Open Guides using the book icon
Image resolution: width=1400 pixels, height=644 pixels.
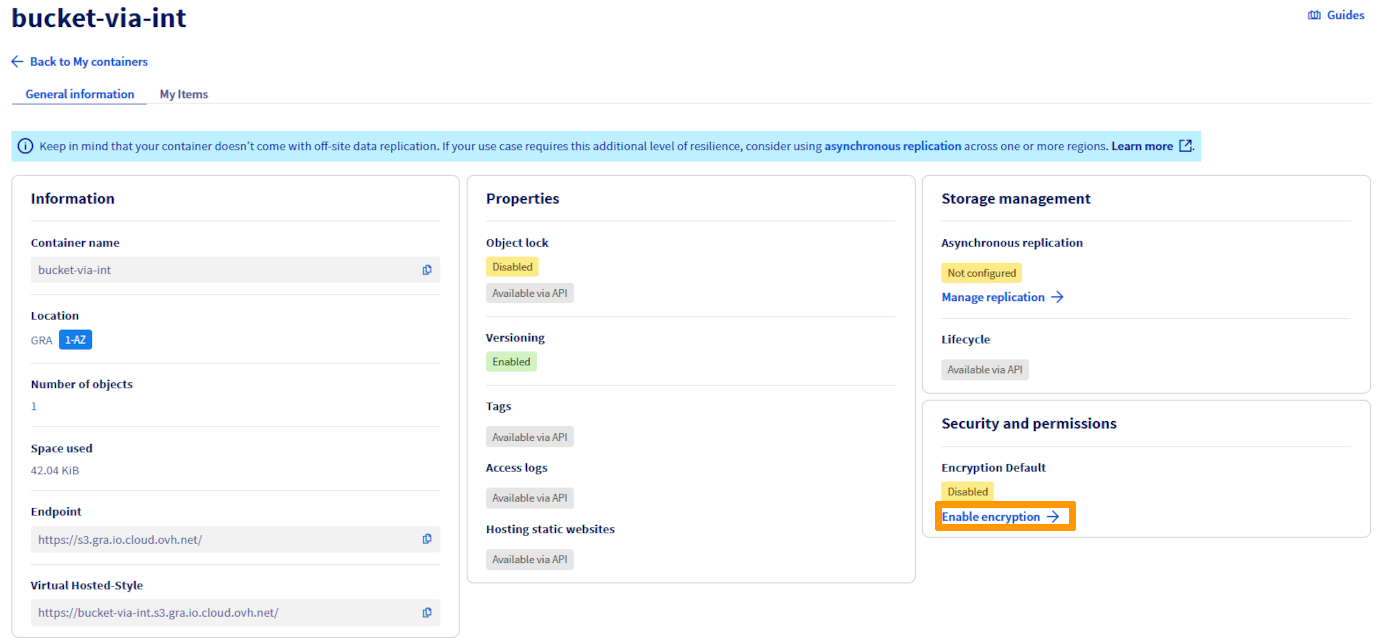[1314, 15]
